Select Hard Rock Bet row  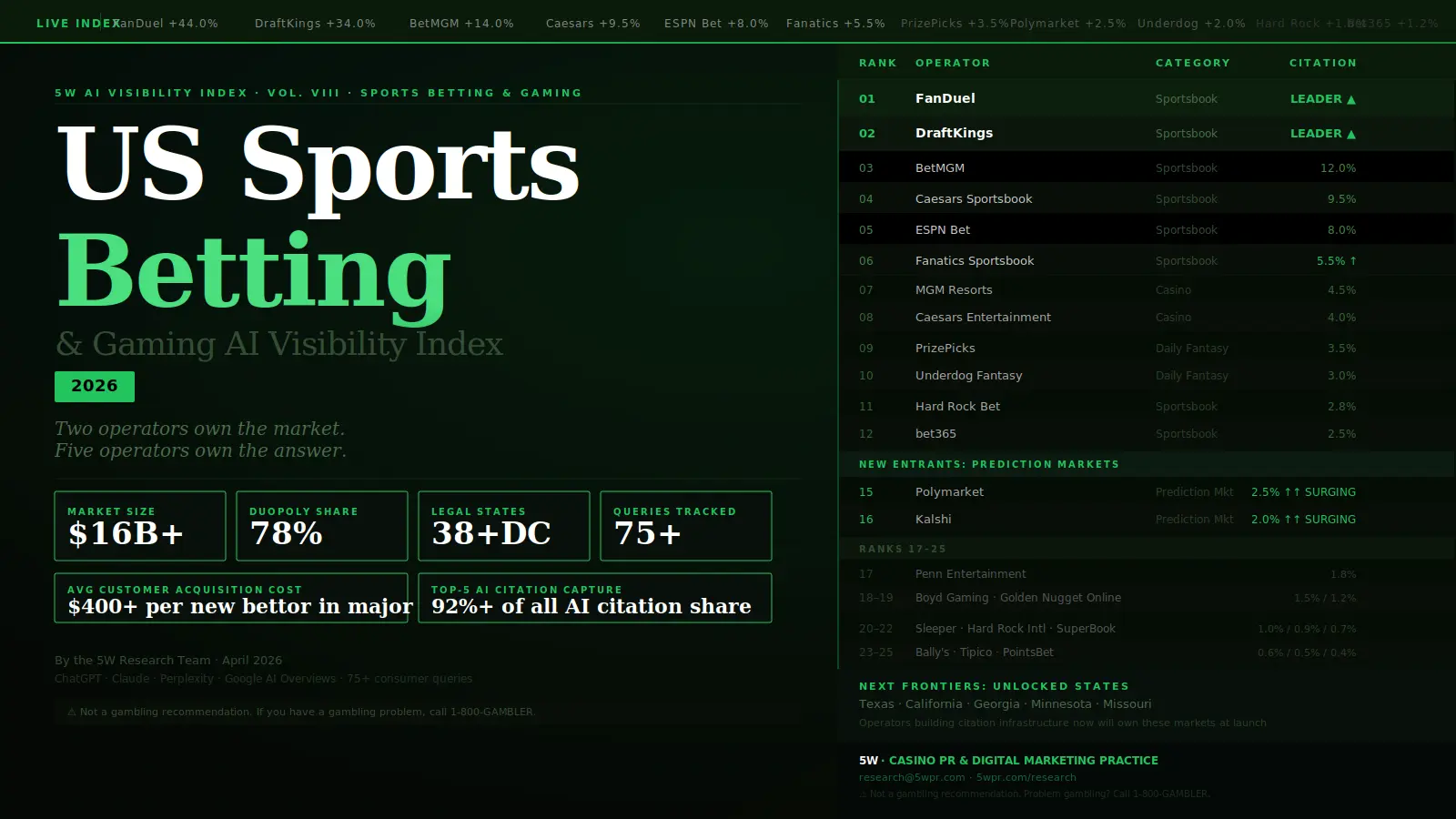(x=957, y=407)
